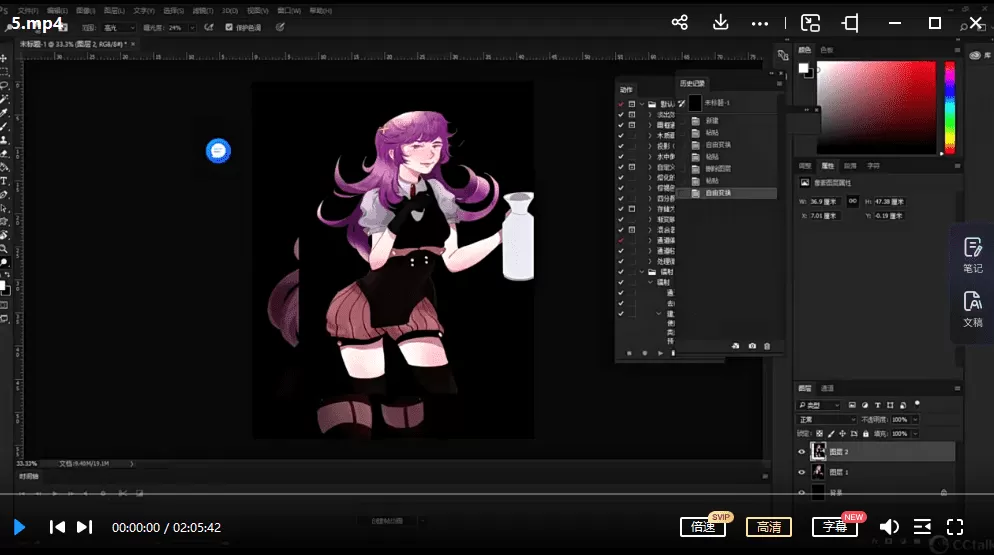The height and width of the screenshot is (555, 994).
Task: Enter fullscreen video mode
Action: pyautogui.click(x=955, y=527)
